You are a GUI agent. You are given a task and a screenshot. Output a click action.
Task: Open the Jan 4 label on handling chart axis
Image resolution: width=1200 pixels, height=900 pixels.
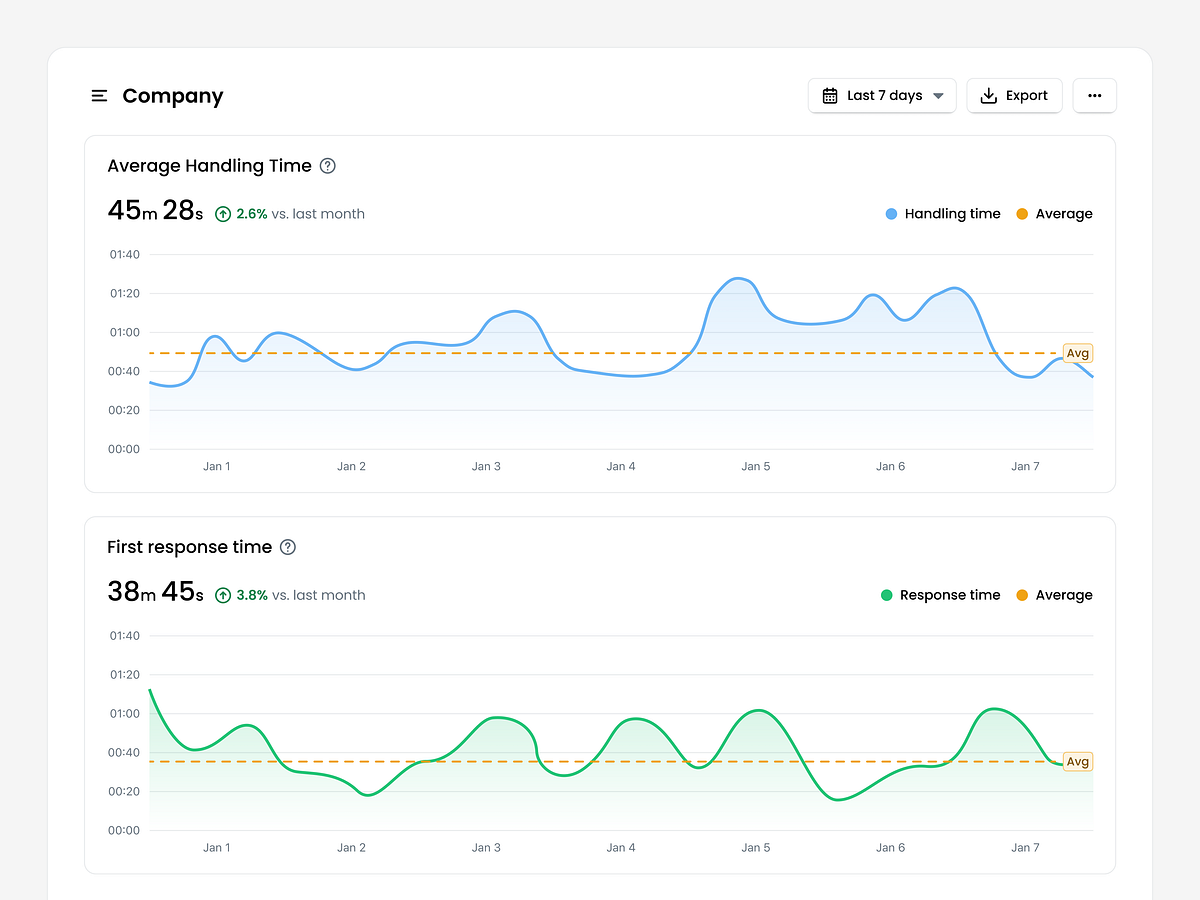click(x=621, y=466)
